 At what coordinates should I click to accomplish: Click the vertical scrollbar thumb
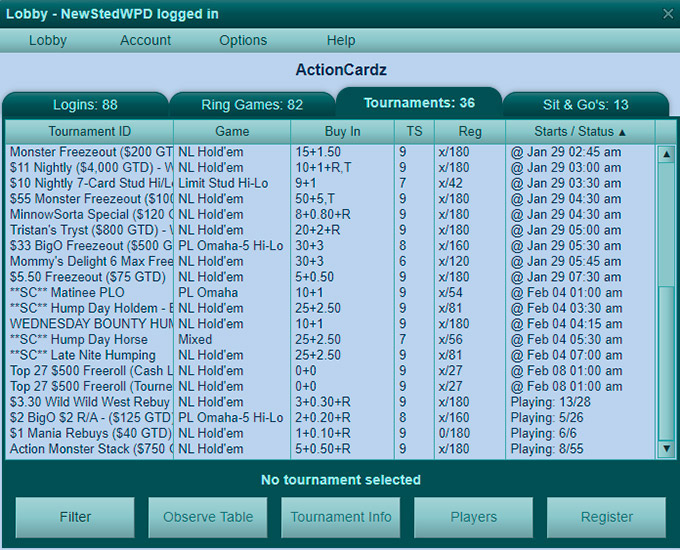pos(666,363)
